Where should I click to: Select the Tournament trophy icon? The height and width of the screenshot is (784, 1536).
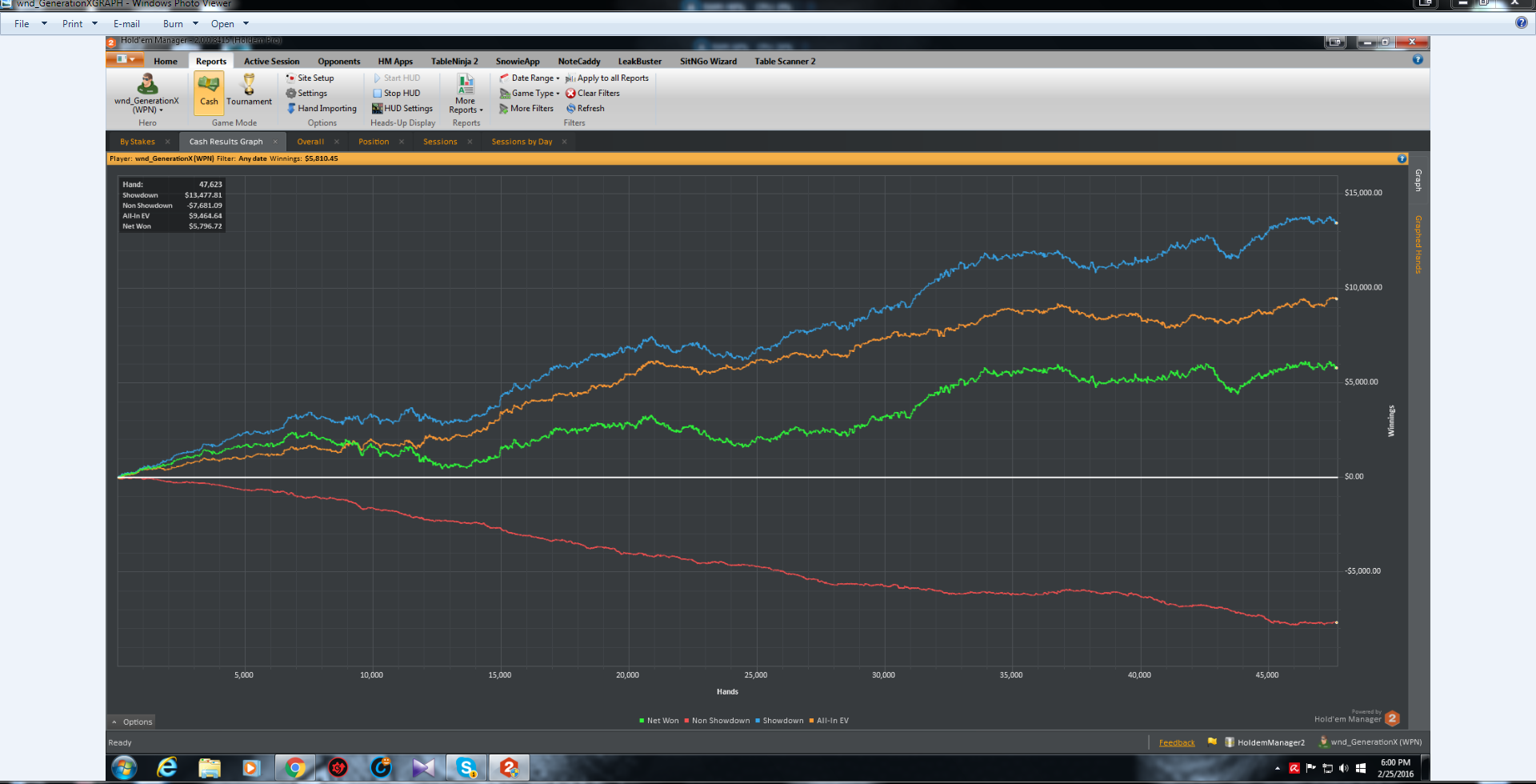click(249, 91)
